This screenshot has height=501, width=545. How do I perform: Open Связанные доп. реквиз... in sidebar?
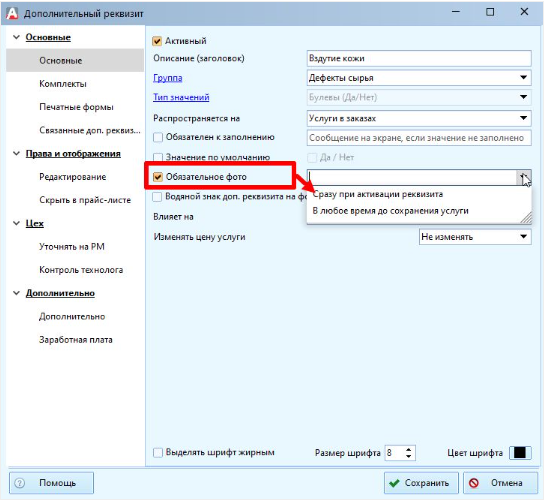(90, 130)
